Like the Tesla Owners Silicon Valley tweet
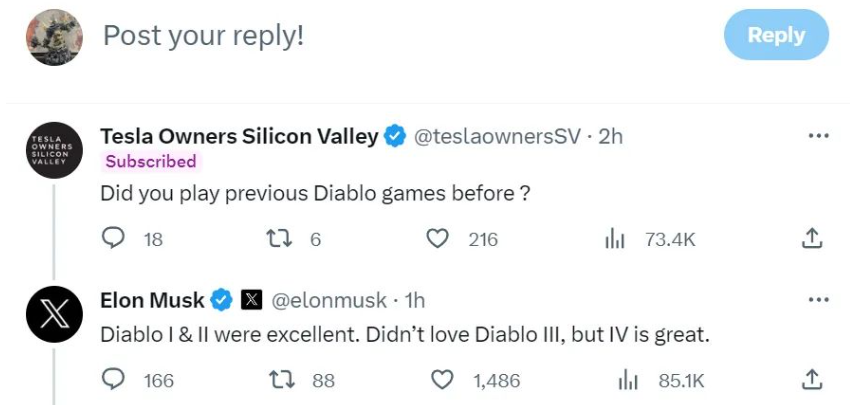 pyautogui.click(x=438, y=239)
